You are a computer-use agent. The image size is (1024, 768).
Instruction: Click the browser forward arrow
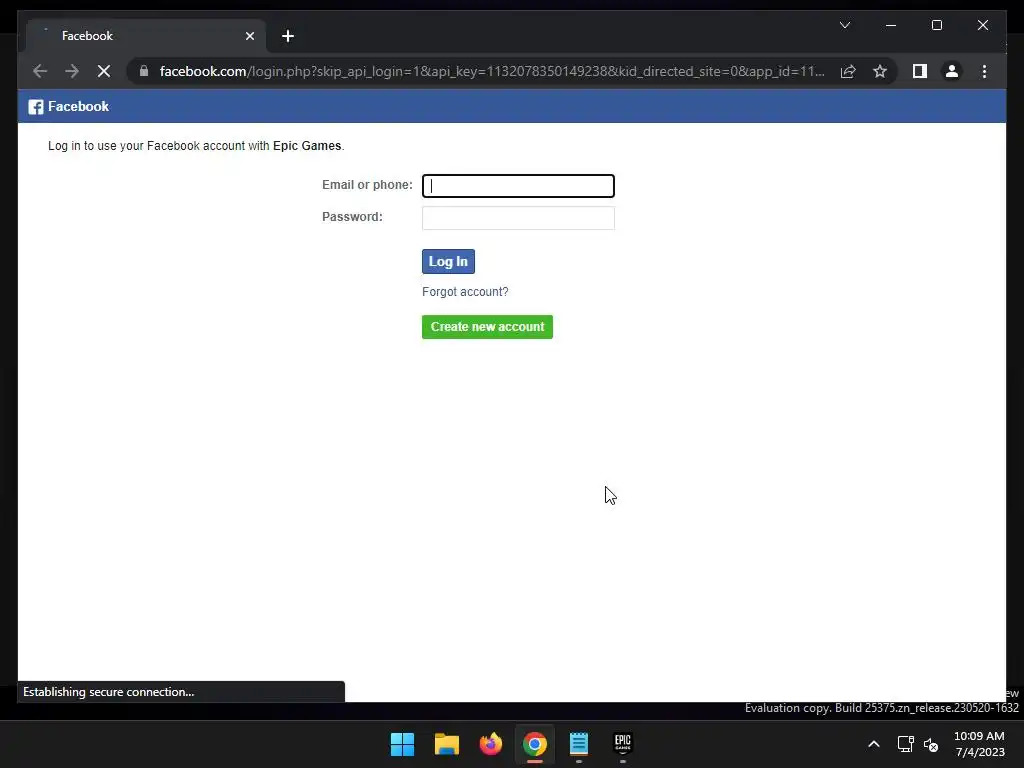(x=72, y=71)
